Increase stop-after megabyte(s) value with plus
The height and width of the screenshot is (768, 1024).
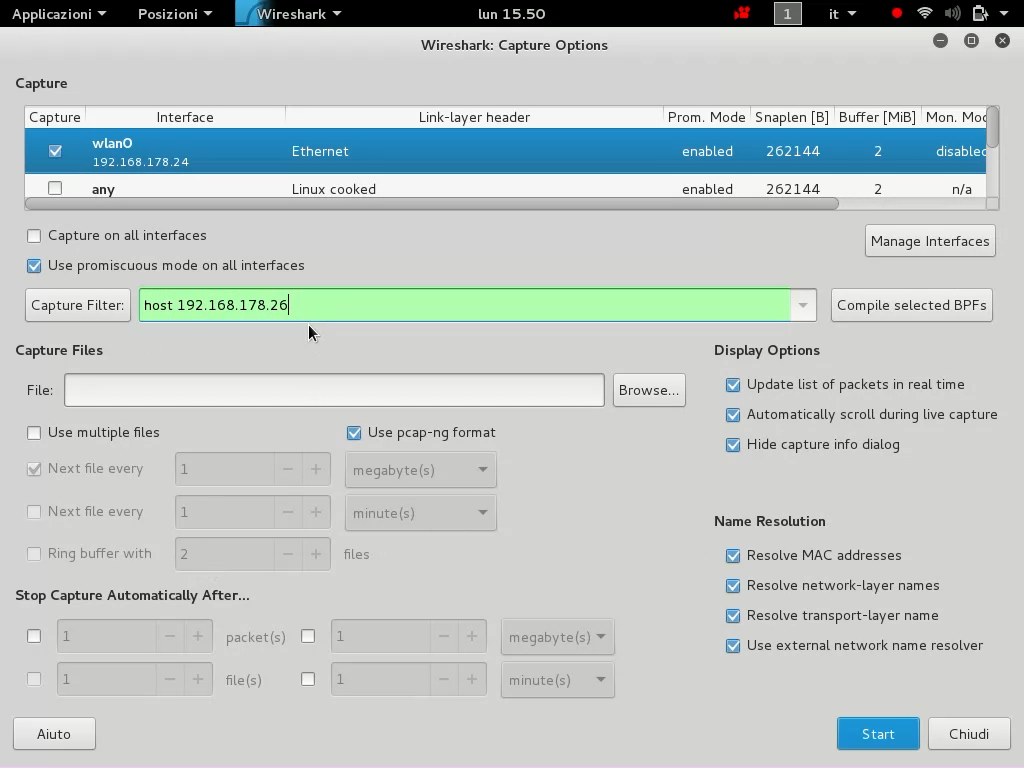[472, 636]
